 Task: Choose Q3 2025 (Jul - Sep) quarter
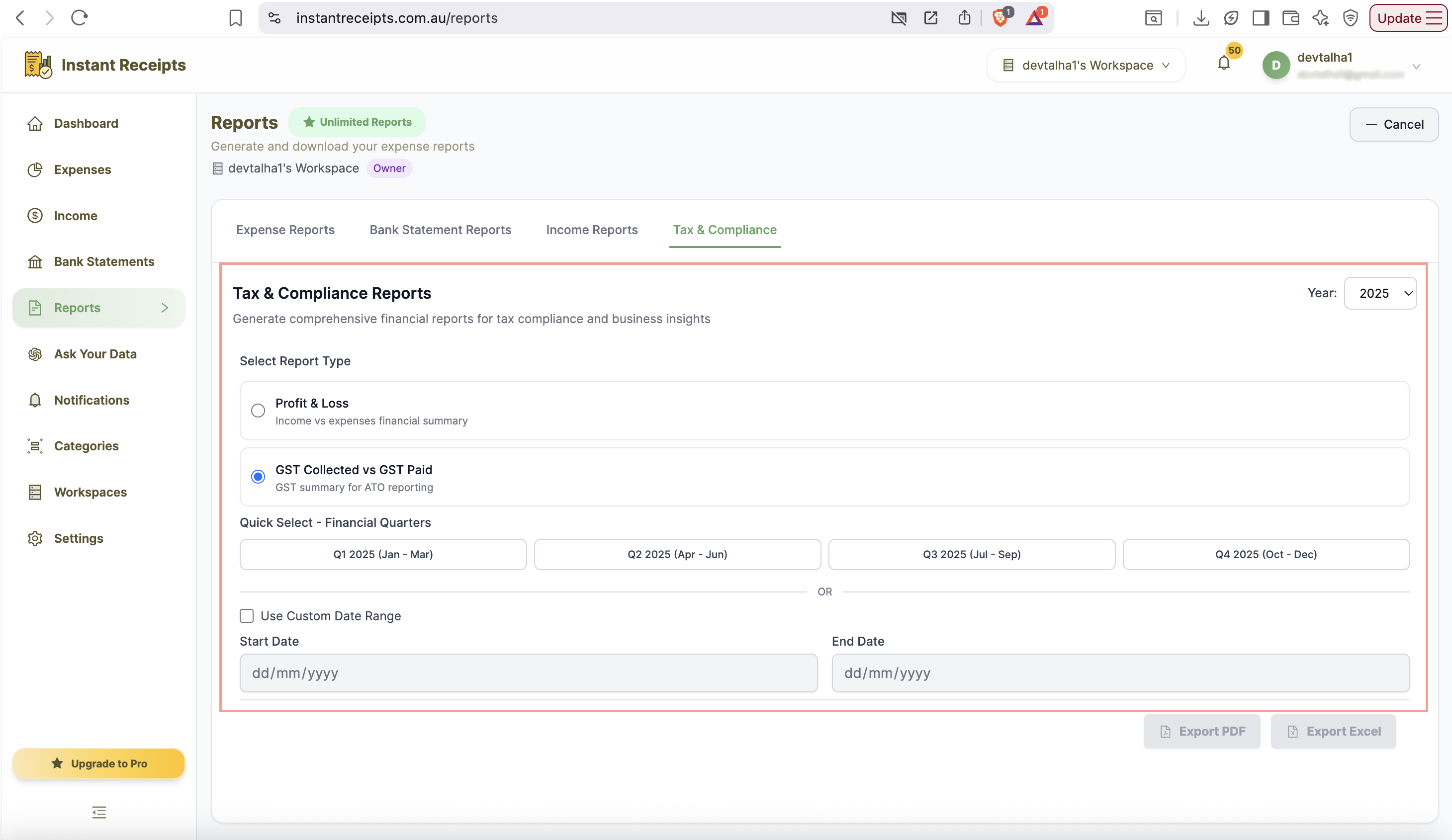(972, 554)
